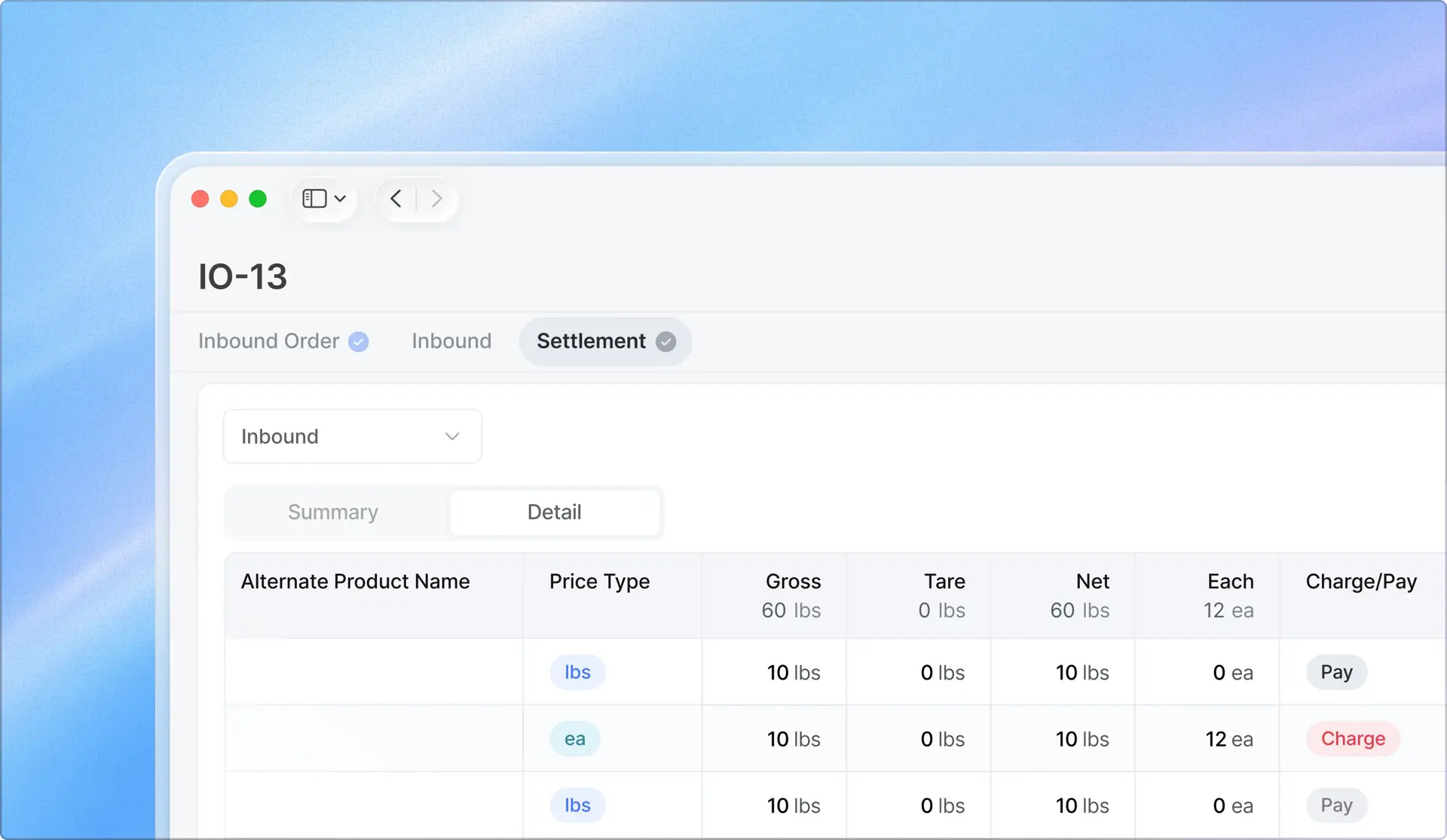
Task: Click the Pay badge in first row
Action: 1336,672
